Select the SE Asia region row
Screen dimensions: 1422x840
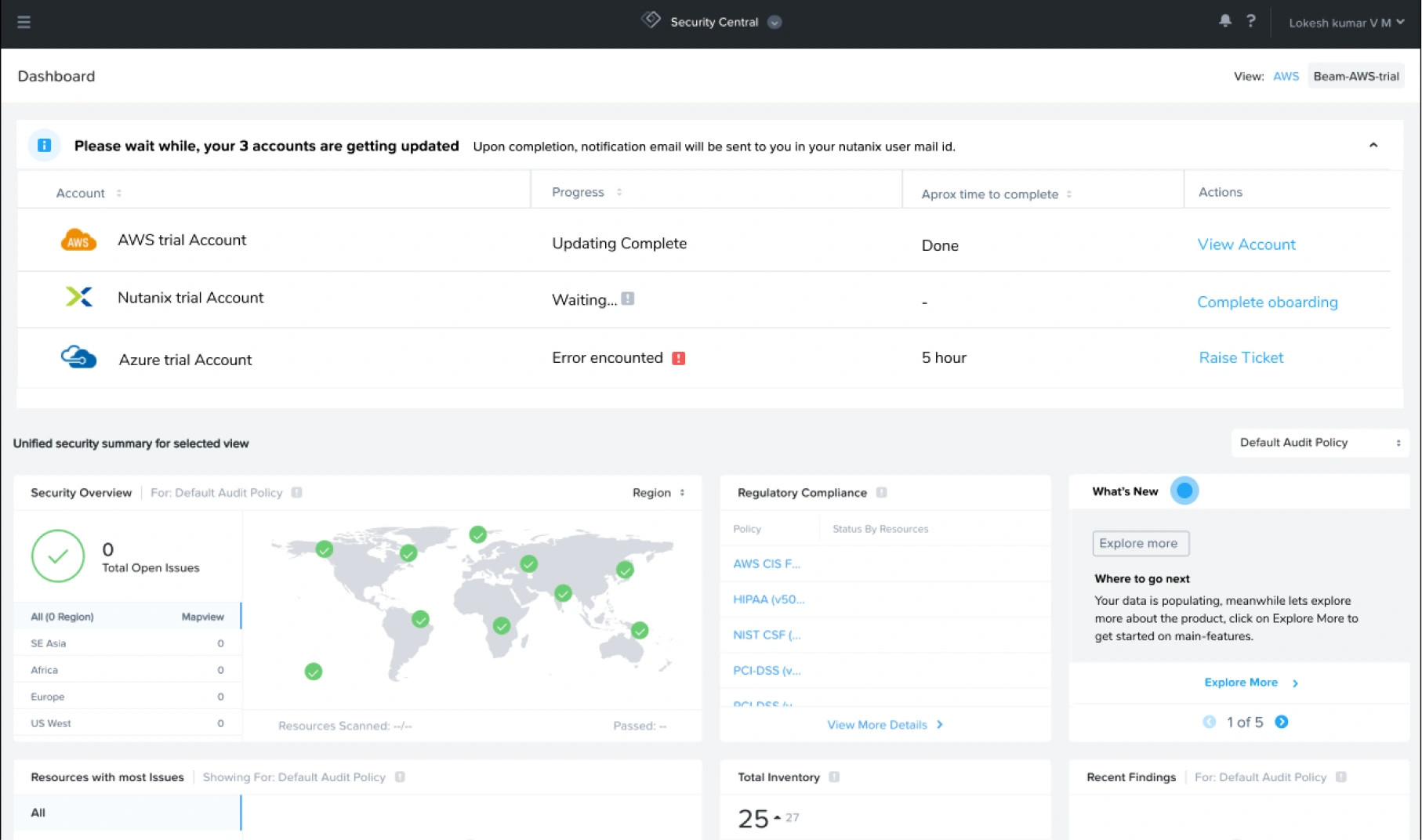click(128, 643)
